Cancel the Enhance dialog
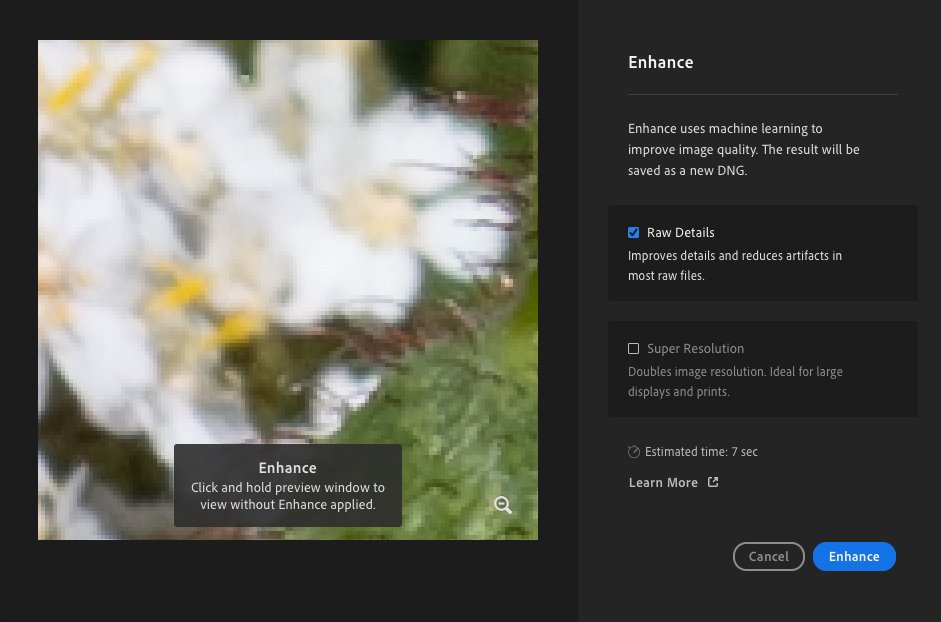The width and height of the screenshot is (941, 622). [768, 557]
